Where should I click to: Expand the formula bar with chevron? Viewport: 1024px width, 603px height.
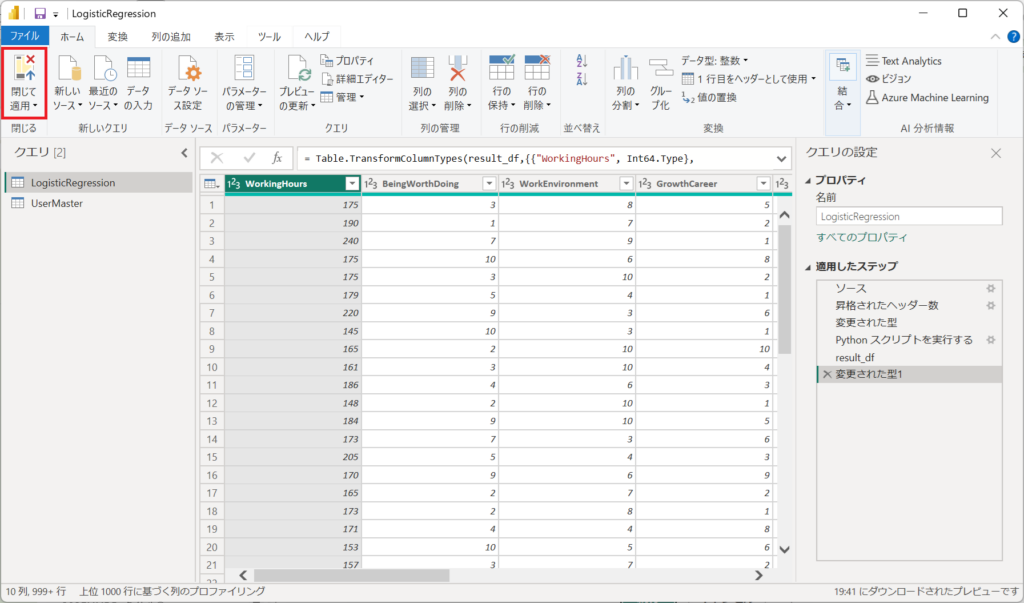click(x=781, y=159)
